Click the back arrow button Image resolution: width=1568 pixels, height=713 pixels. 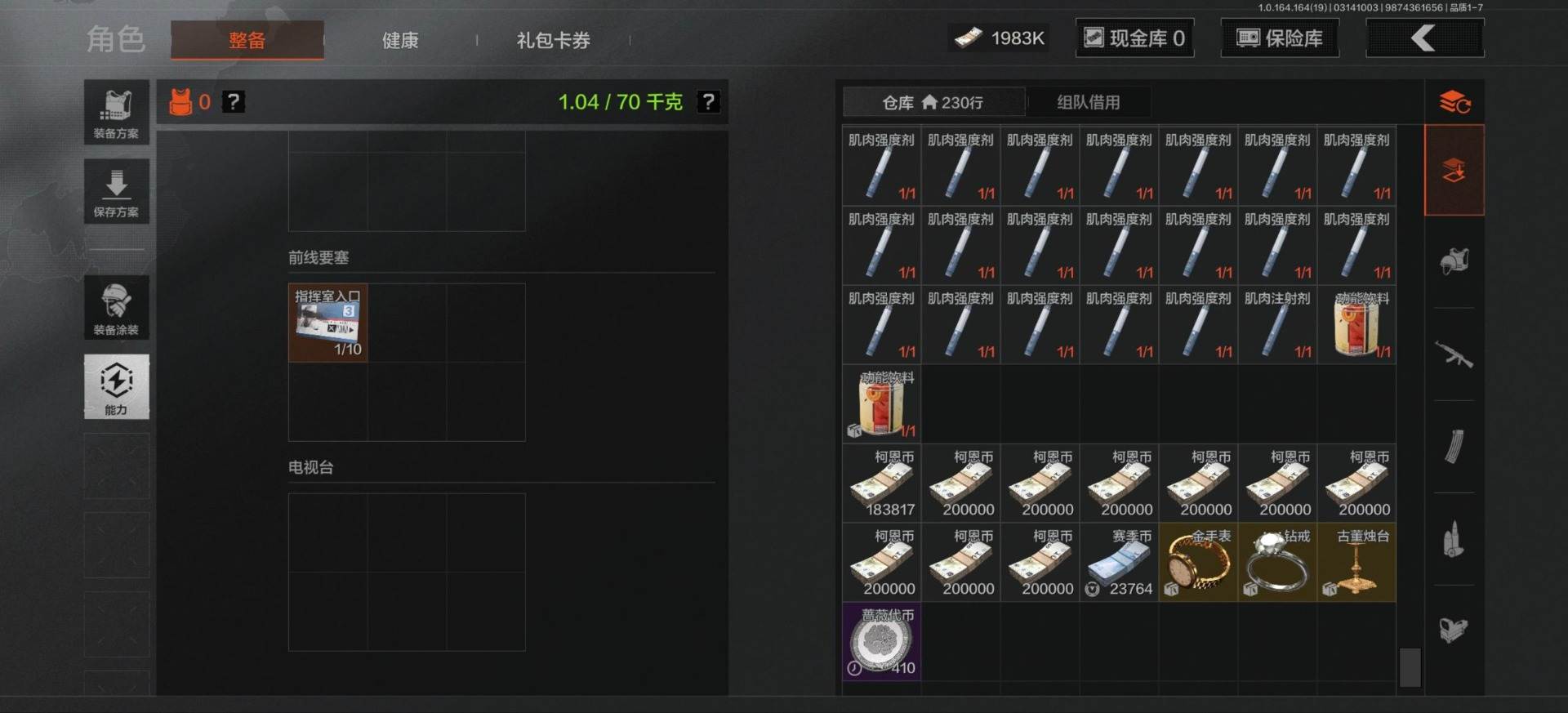(x=1424, y=38)
